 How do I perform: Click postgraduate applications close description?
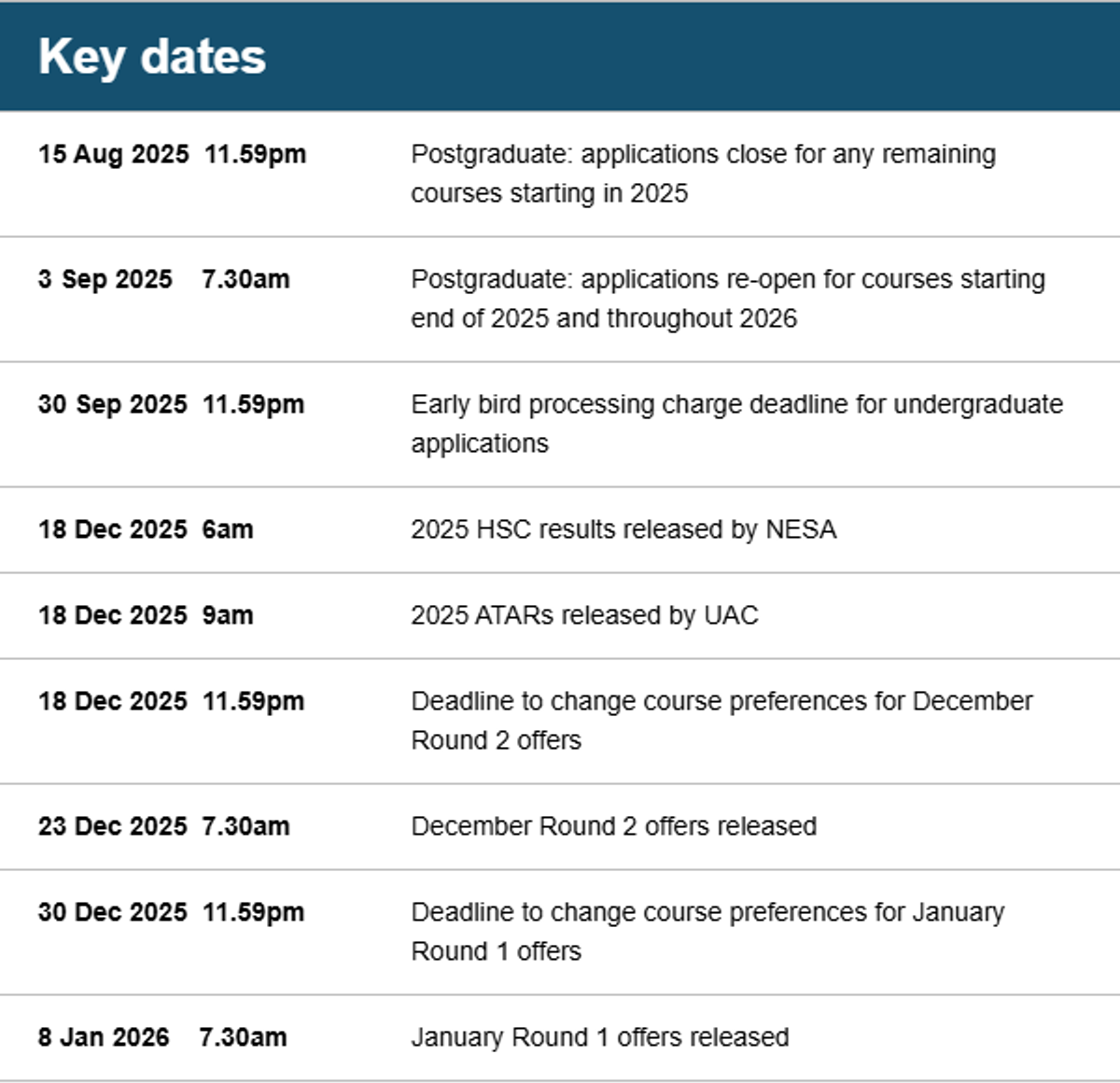pos(704,174)
